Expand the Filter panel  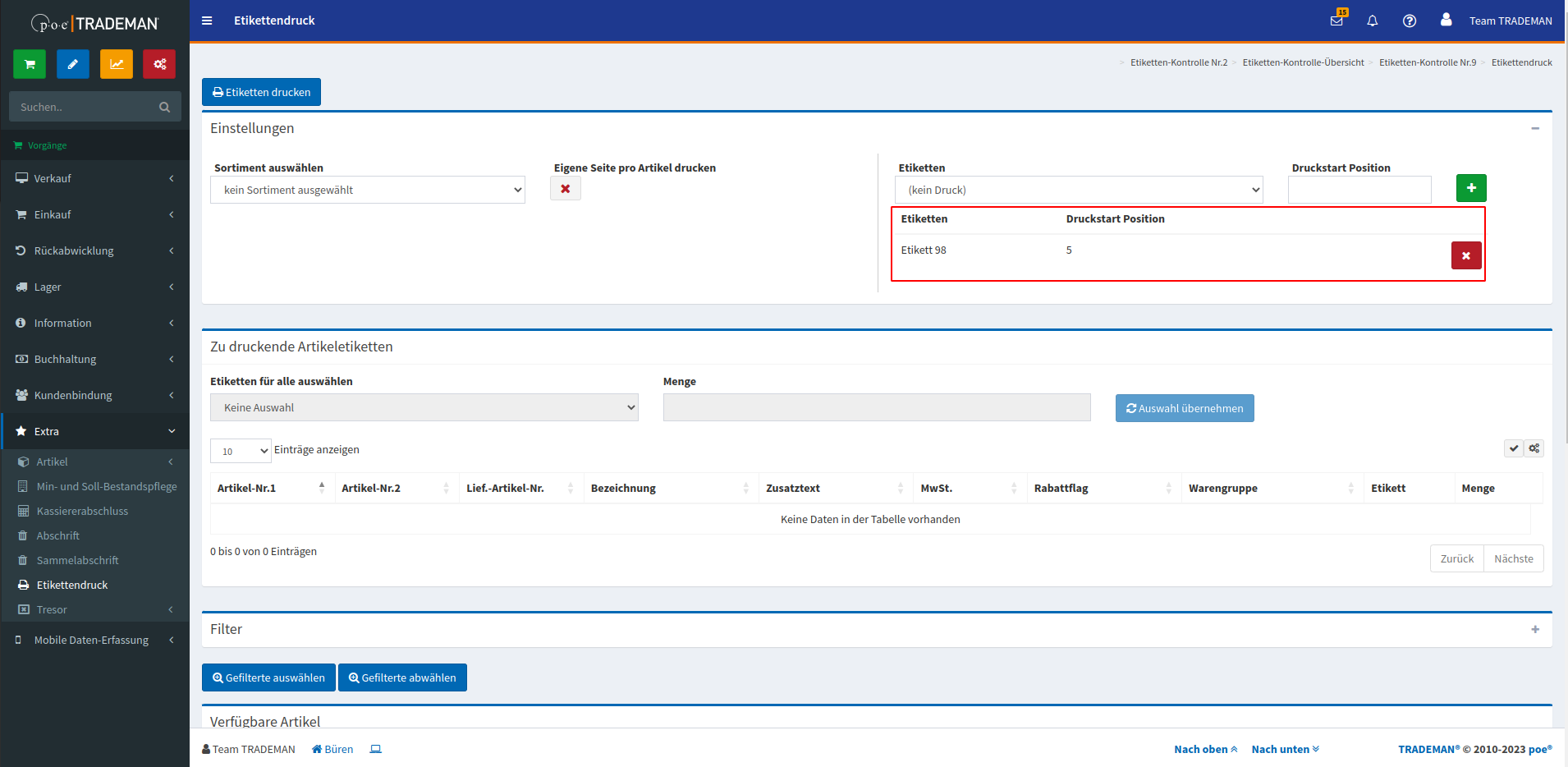pos(1534,629)
